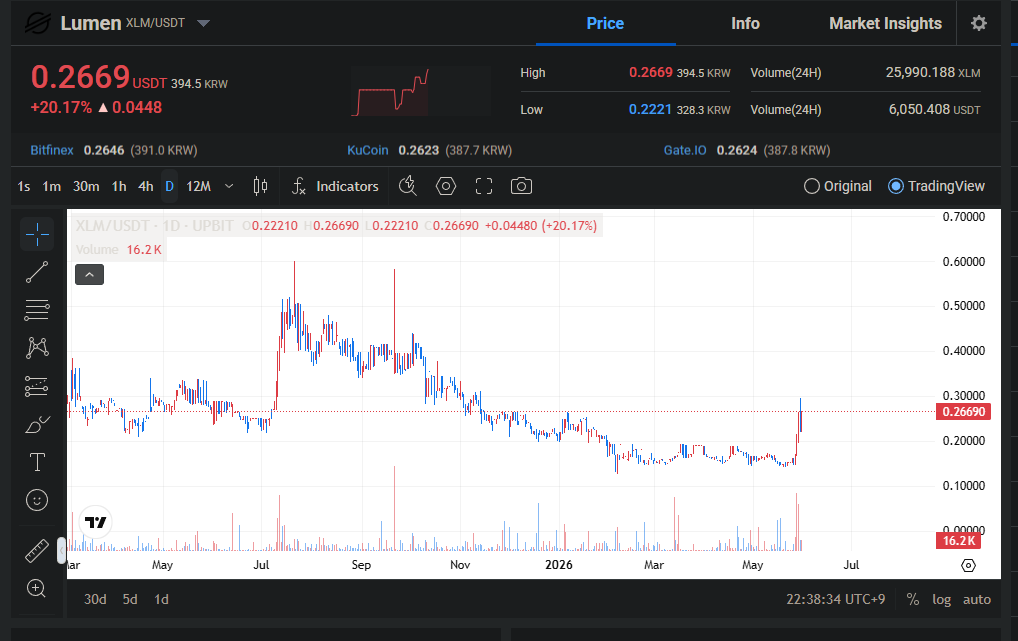Open the Bitfinex price link
Screen dimensions: 1018x641
[52, 150]
